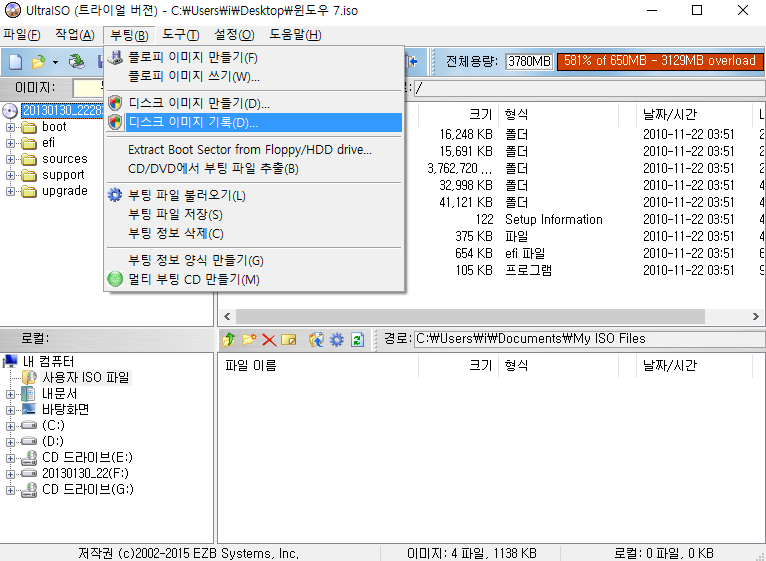Select the boot folder in image tree

coord(54,127)
